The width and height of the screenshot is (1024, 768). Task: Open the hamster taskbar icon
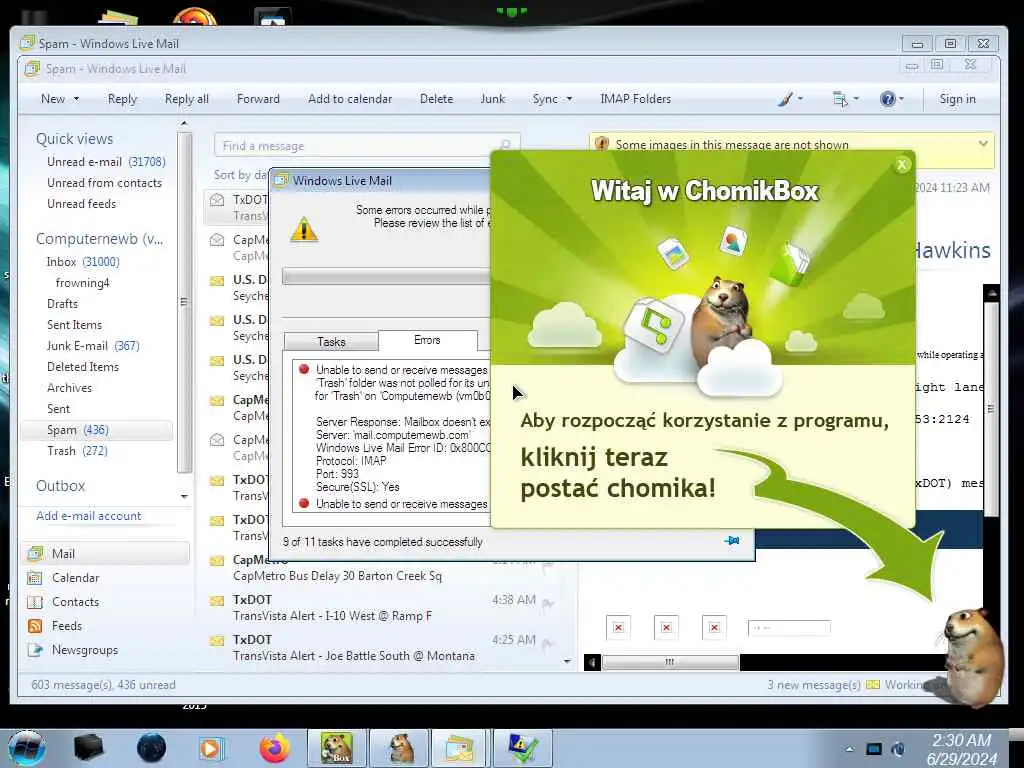pyautogui.click(x=400, y=748)
